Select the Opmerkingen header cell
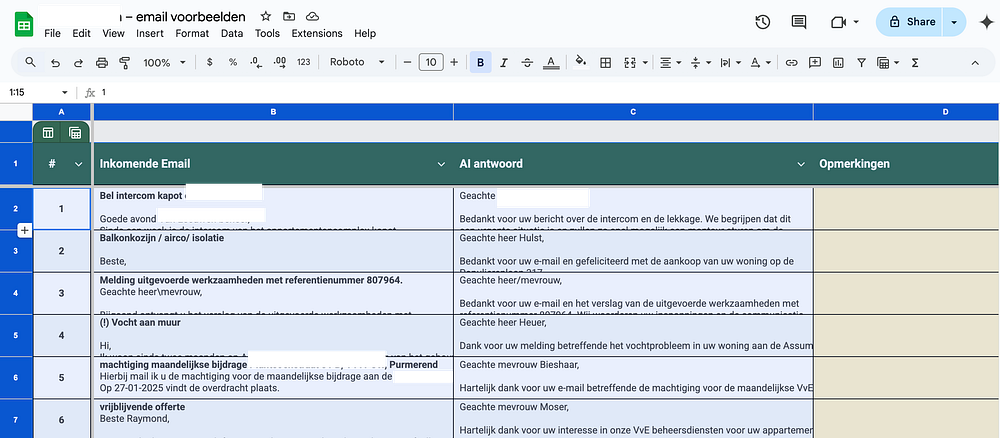1000x438 pixels. (x=907, y=164)
